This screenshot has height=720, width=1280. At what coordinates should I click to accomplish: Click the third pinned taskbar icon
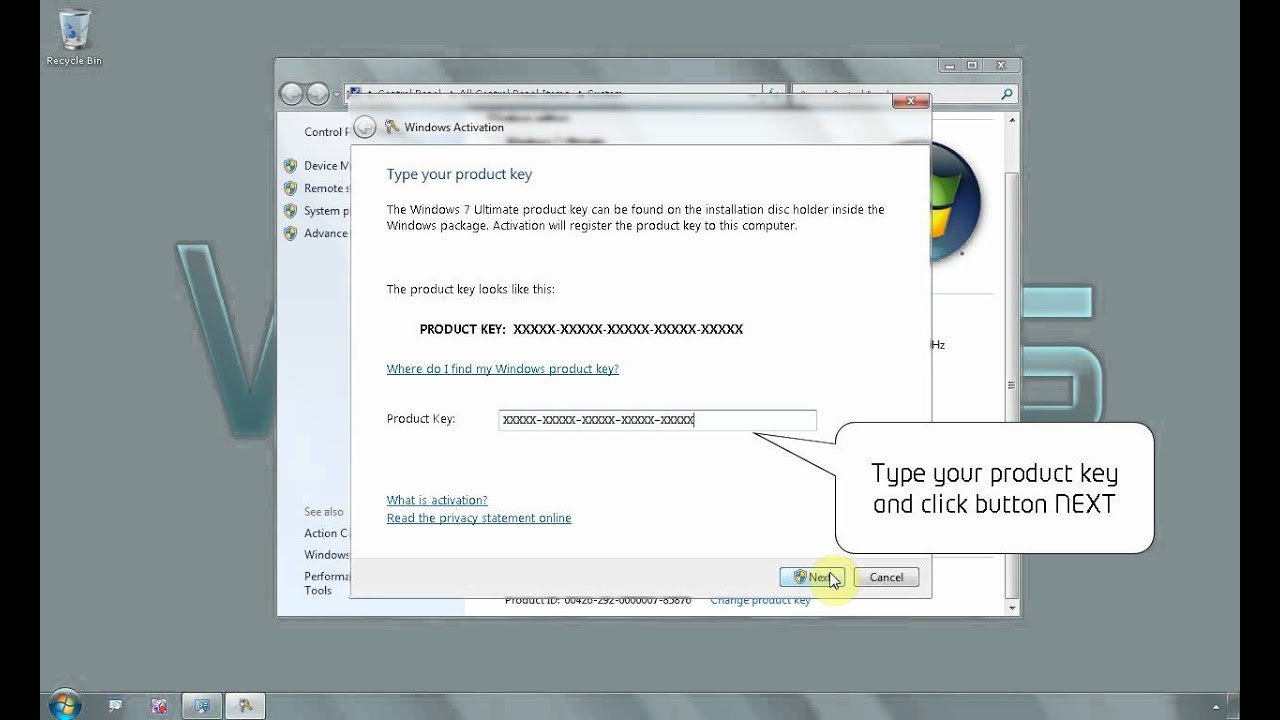tap(159, 705)
